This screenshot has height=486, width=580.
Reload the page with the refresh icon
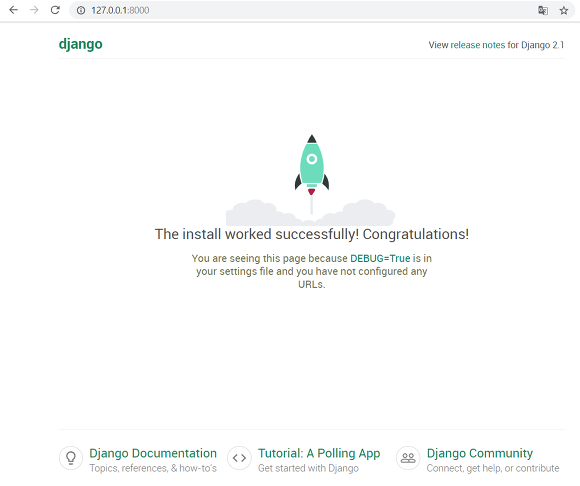(55, 10)
